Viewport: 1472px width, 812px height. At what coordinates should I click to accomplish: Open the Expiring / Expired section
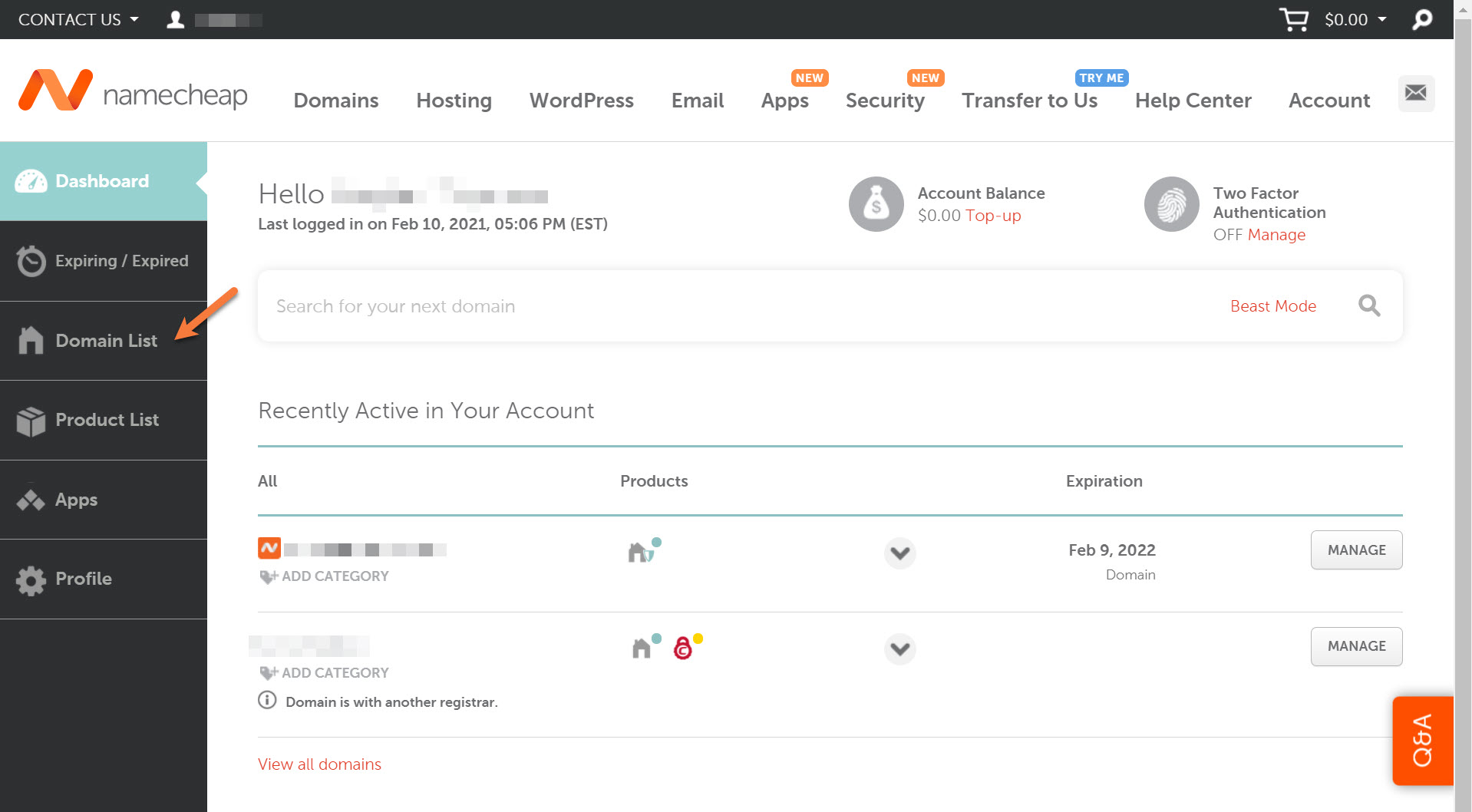(x=120, y=261)
